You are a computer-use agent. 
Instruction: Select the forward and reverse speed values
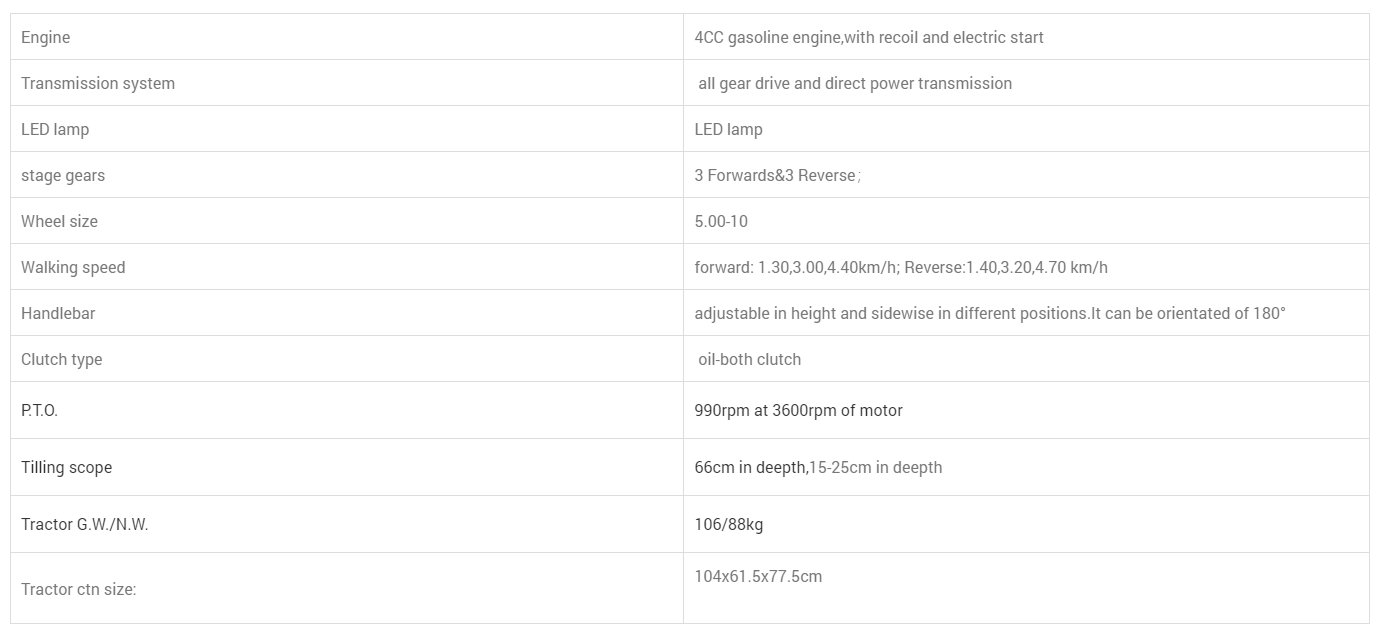pos(900,268)
